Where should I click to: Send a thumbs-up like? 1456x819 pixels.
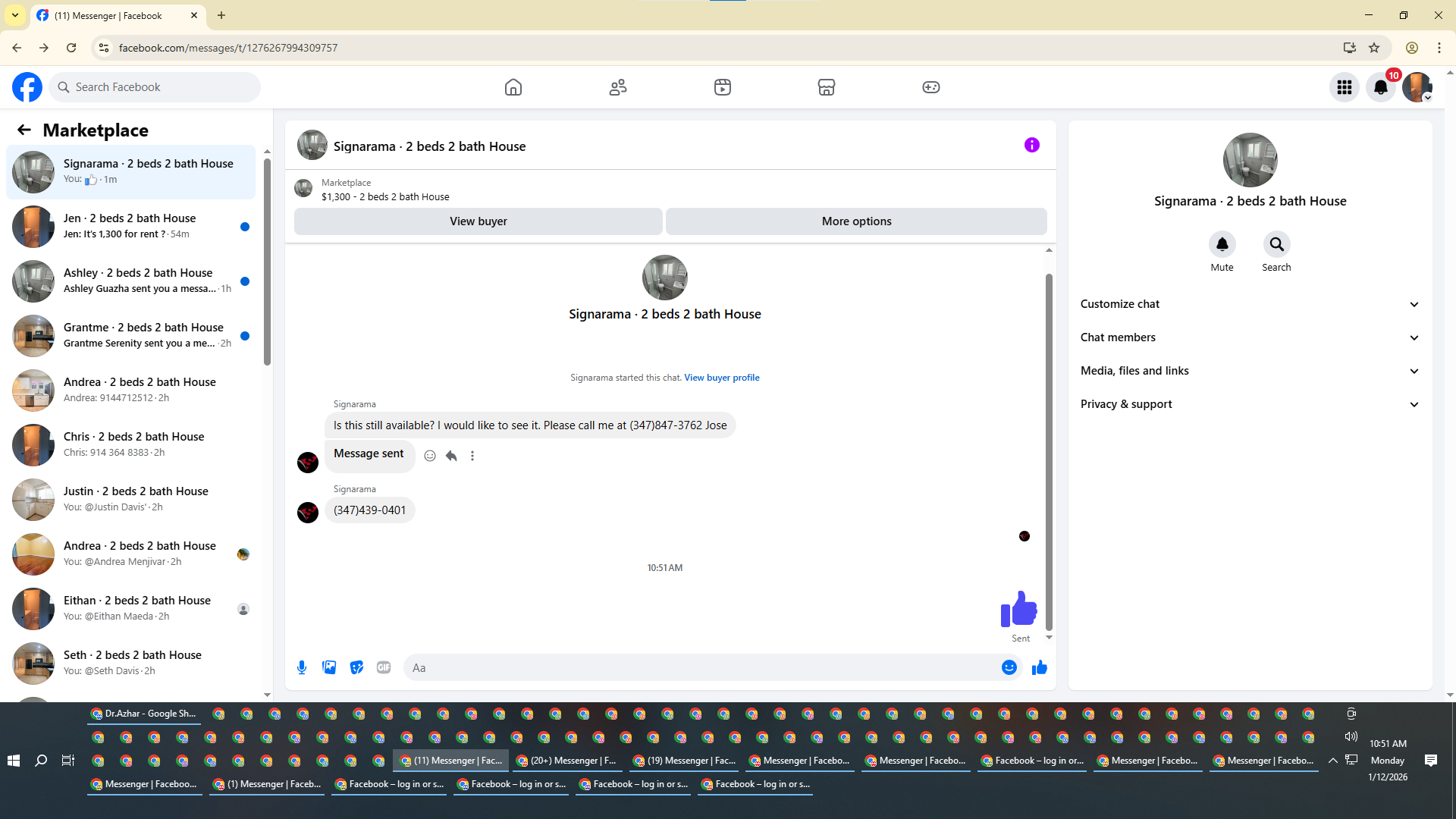click(x=1040, y=667)
